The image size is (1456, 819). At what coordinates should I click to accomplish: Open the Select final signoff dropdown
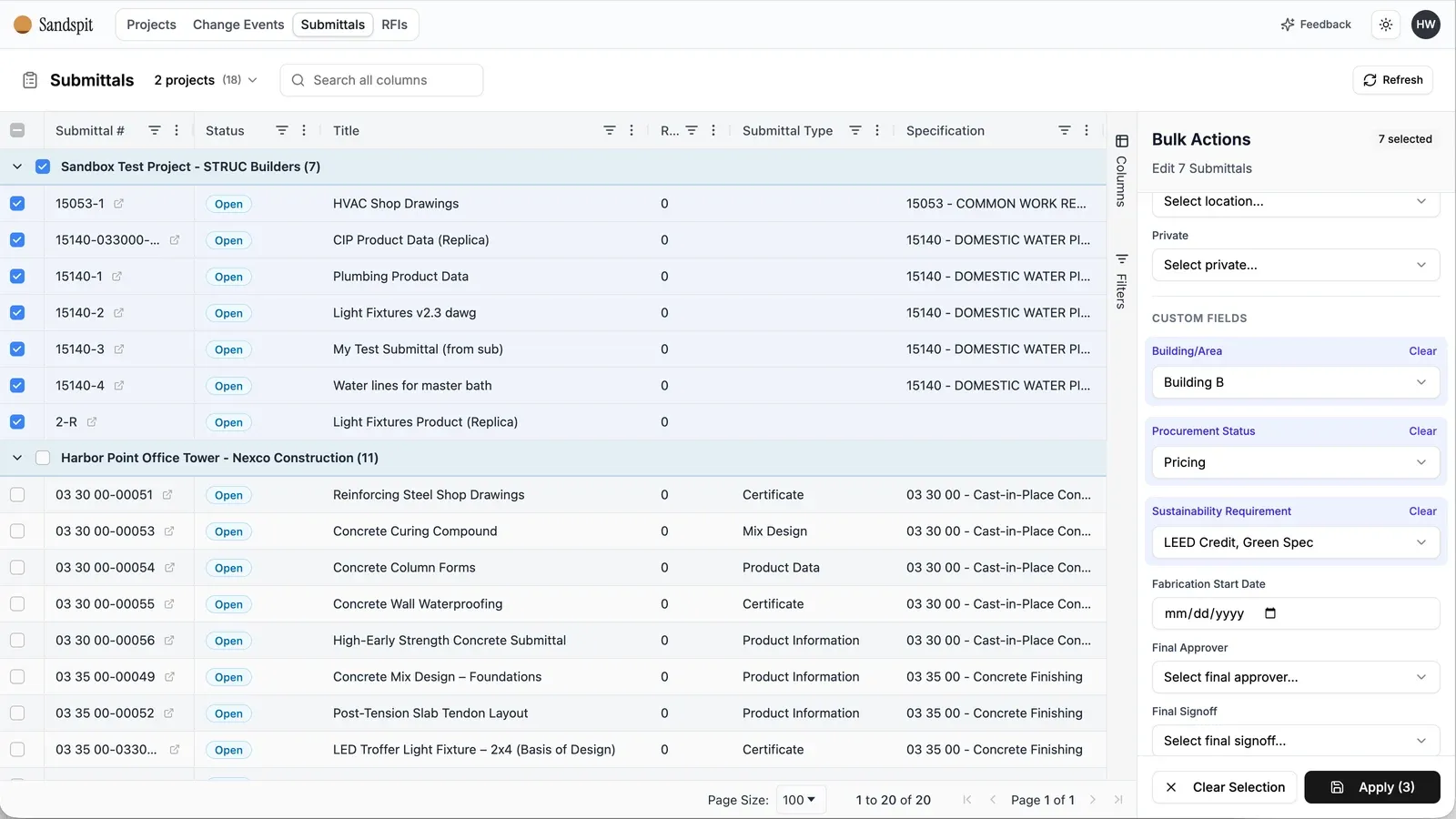(1296, 740)
